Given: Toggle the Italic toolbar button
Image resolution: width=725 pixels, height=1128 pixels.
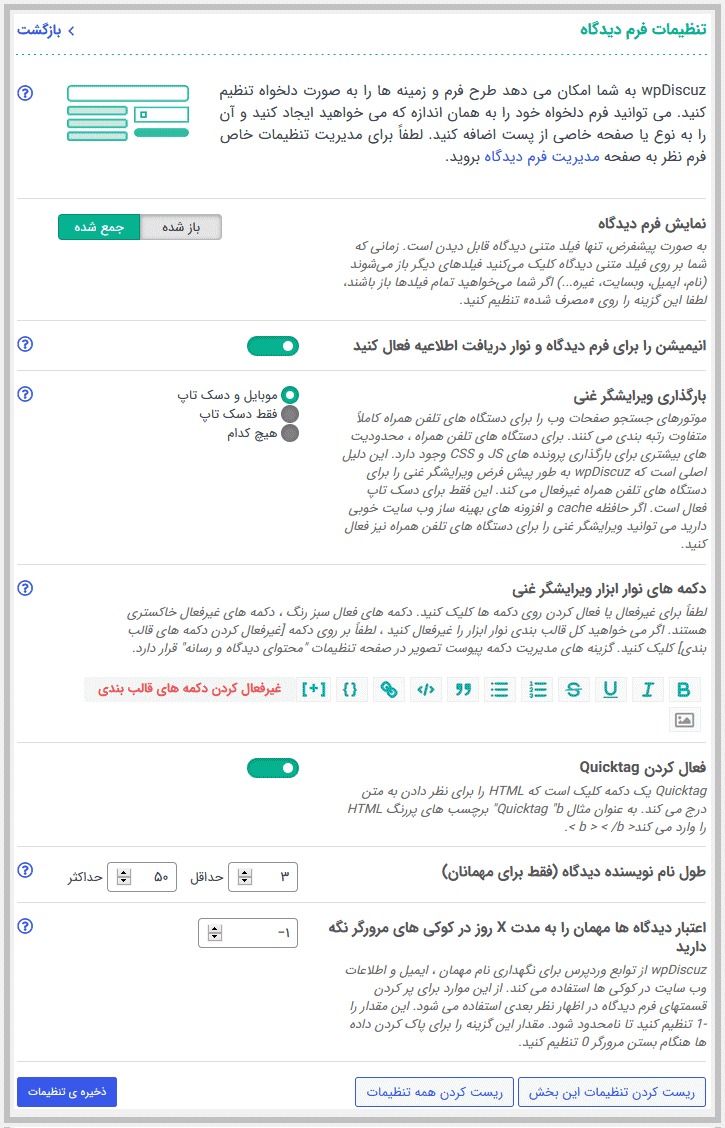Looking at the screenshot, I should (x=647, y=689).
